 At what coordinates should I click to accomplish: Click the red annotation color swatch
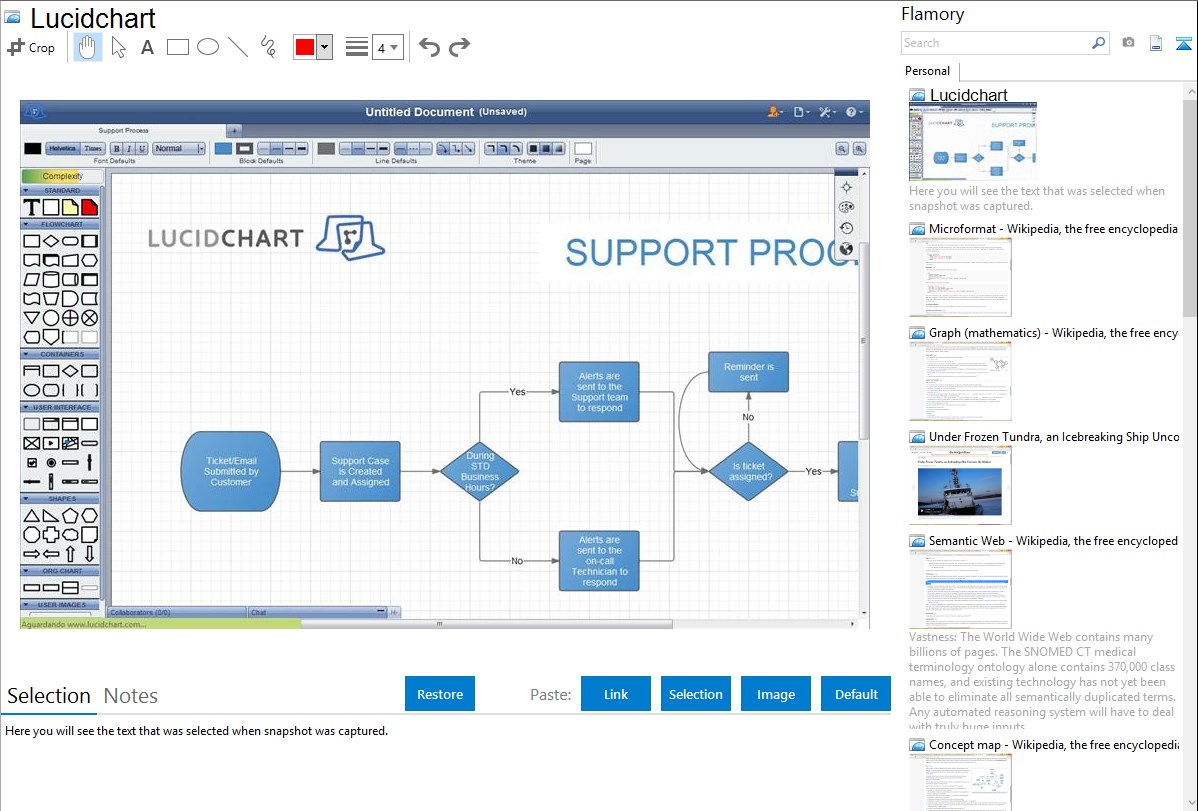(x=305, y=47)
